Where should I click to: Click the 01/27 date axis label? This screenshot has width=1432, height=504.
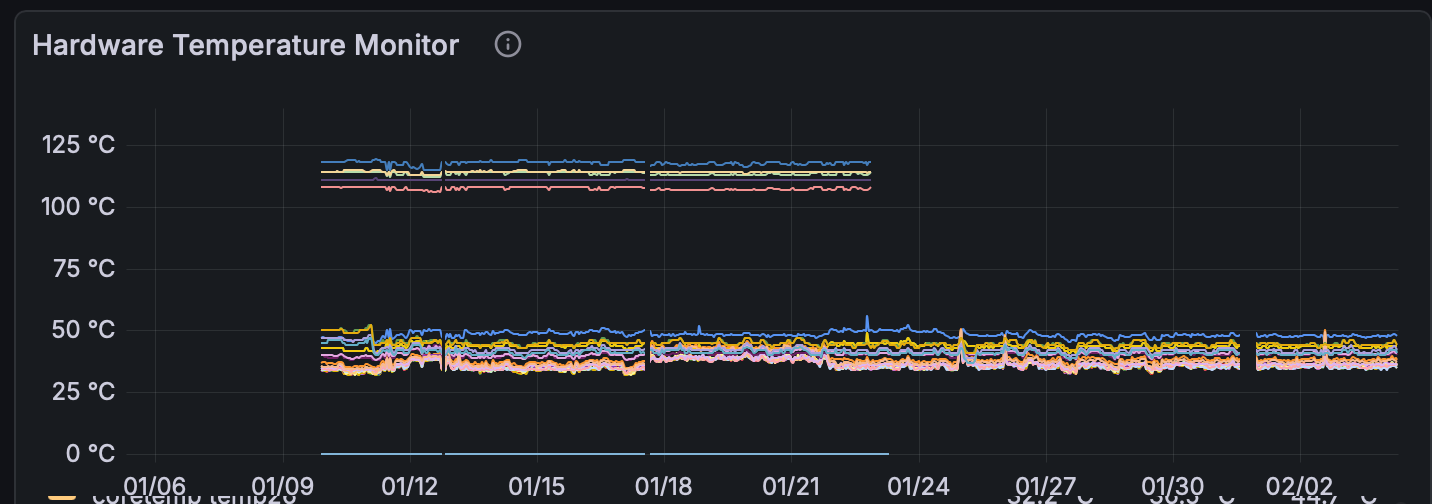pos(1045,486)
